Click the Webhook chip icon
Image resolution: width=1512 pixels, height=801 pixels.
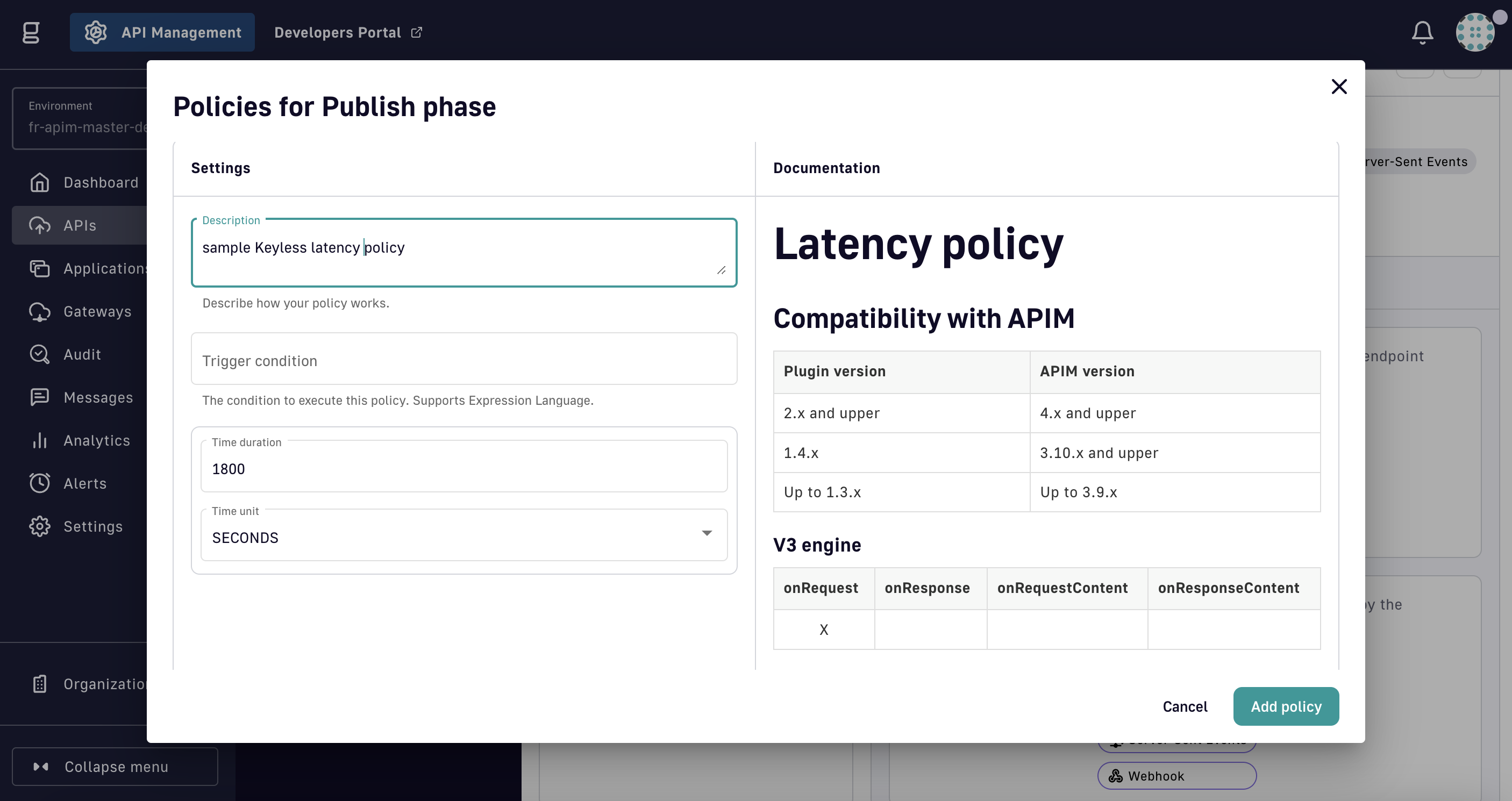point(1115,776)
